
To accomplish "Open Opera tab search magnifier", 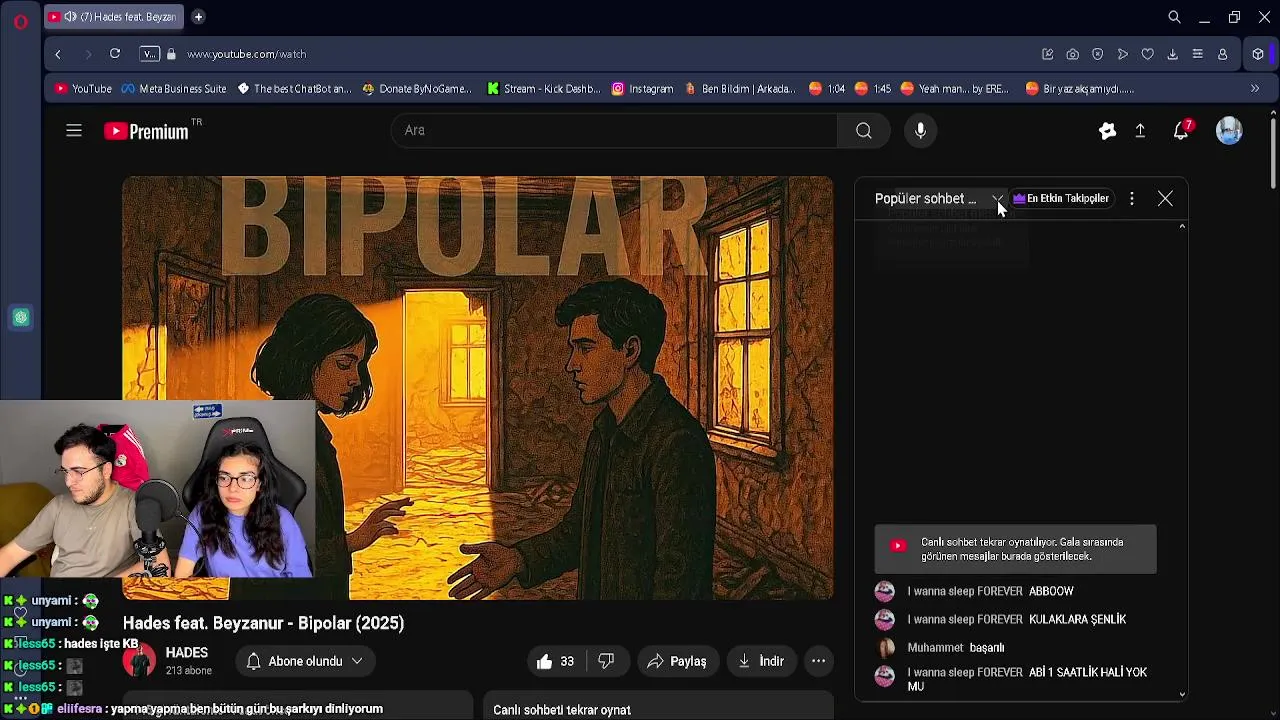I will pyautogui.click(x=1174, y=17).
